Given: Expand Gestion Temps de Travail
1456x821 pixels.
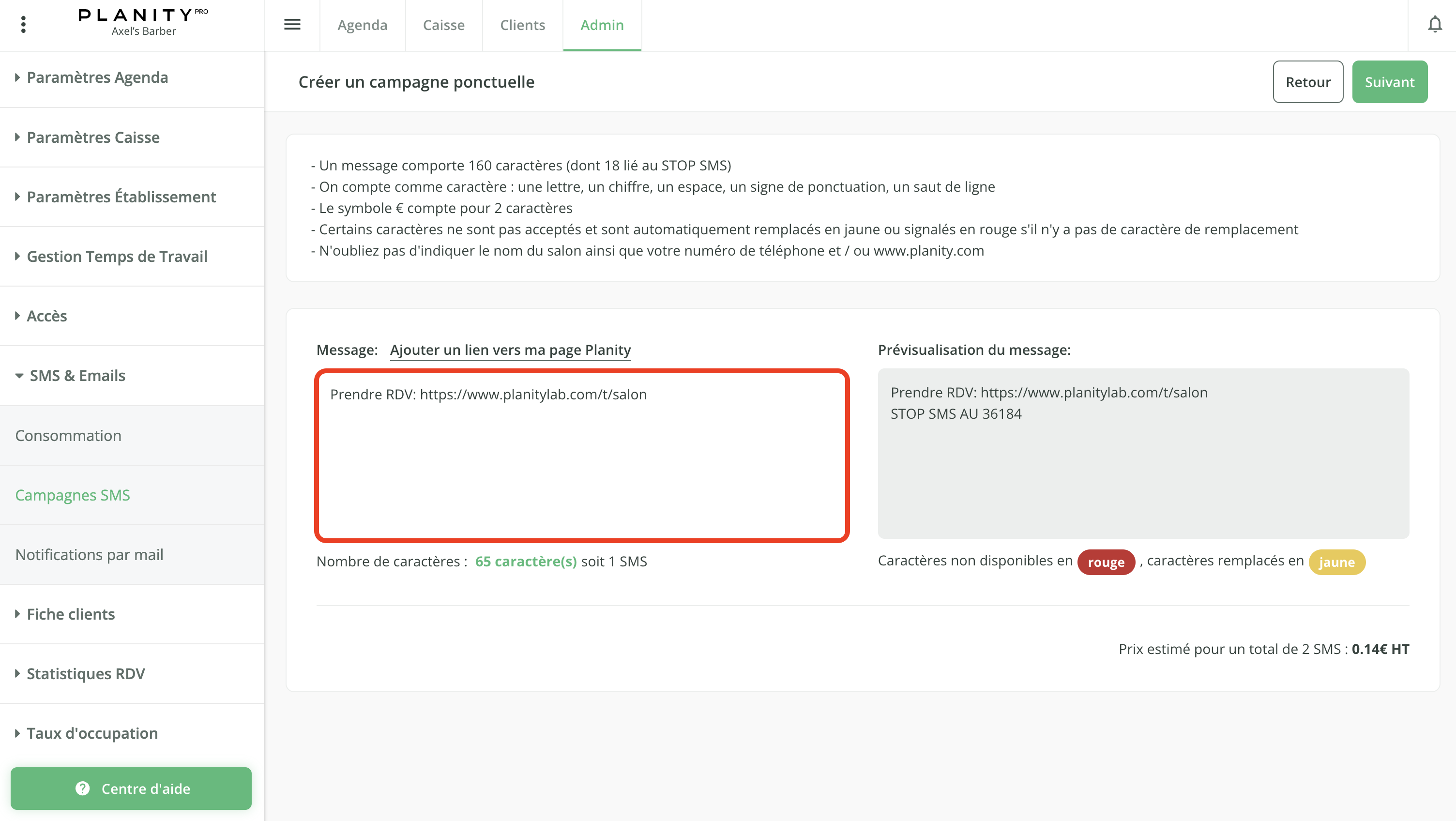Looking at the screenshot, I should 117,257.
